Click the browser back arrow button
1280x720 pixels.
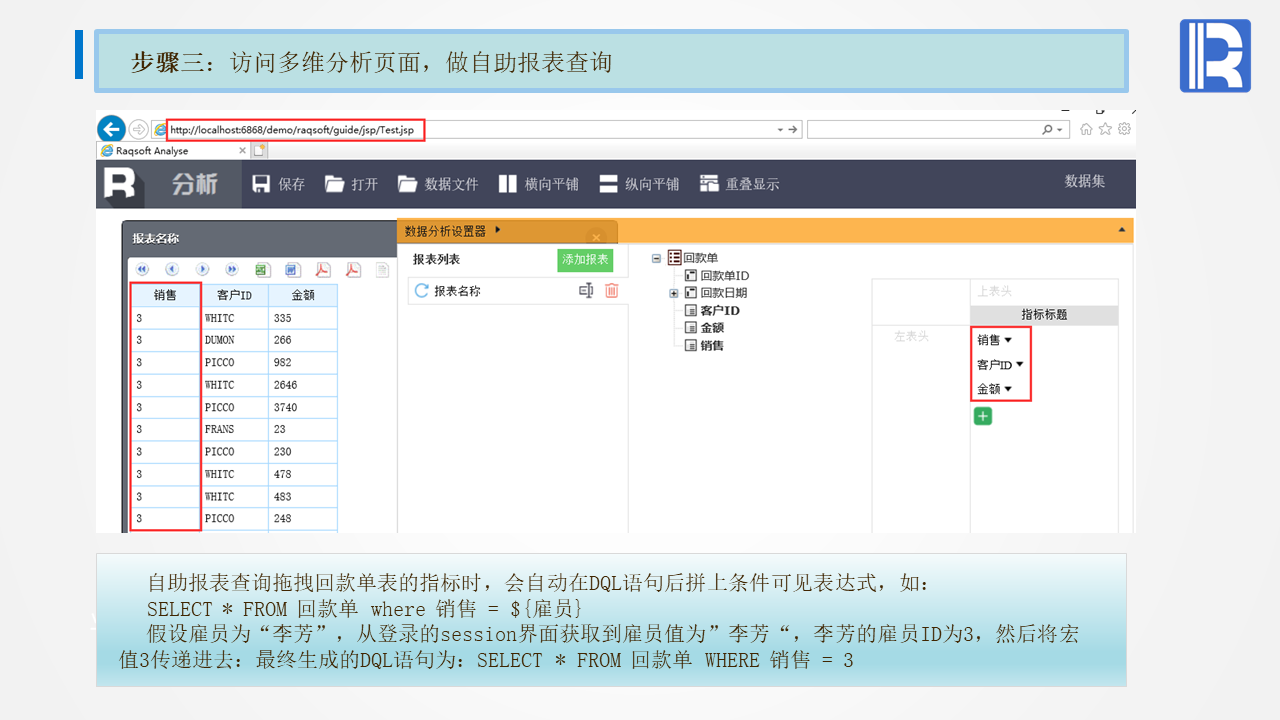tap(111, 129)
